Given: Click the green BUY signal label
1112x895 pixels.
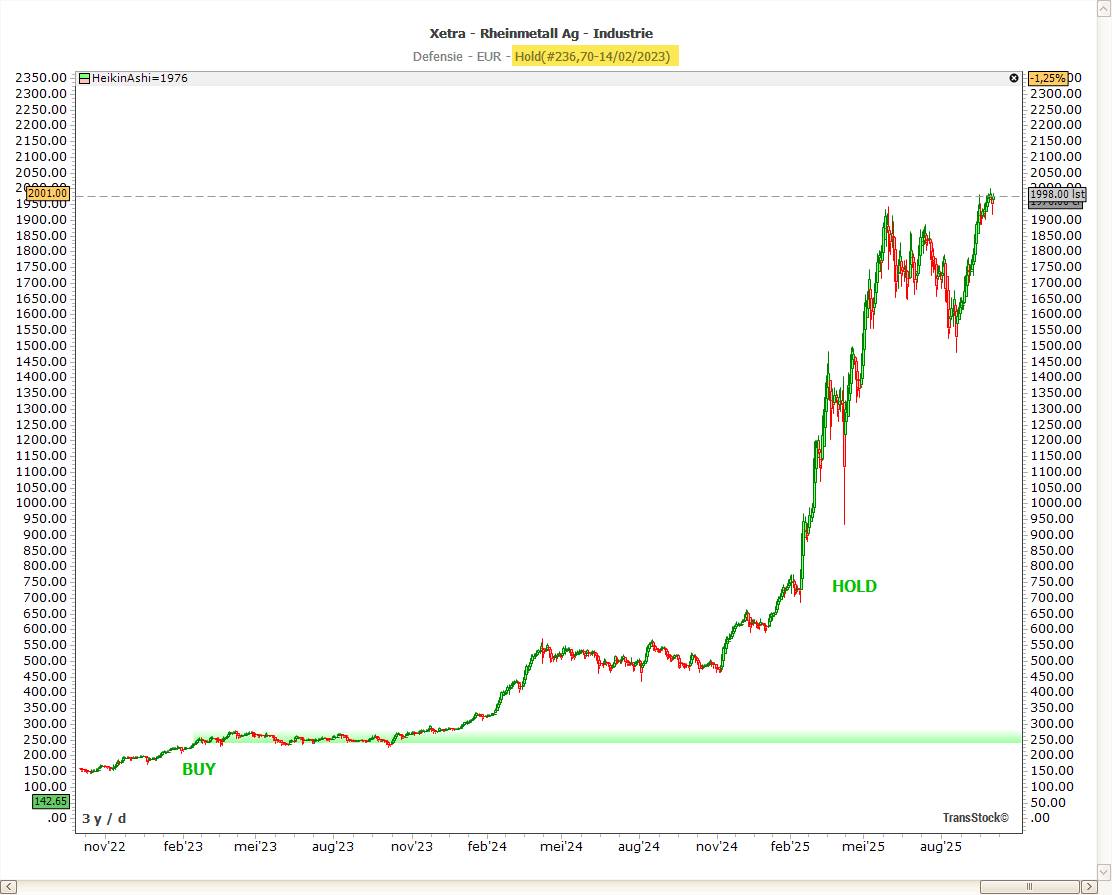Looking at the screenshot, I should pos(198,770).
